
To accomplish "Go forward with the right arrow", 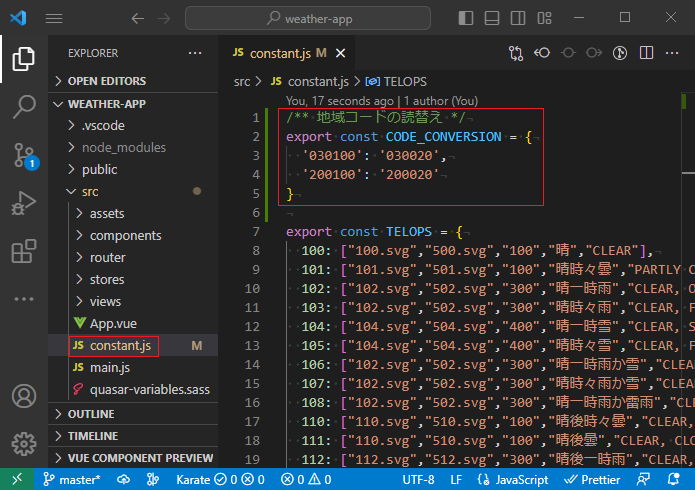I will coord(164,18).
